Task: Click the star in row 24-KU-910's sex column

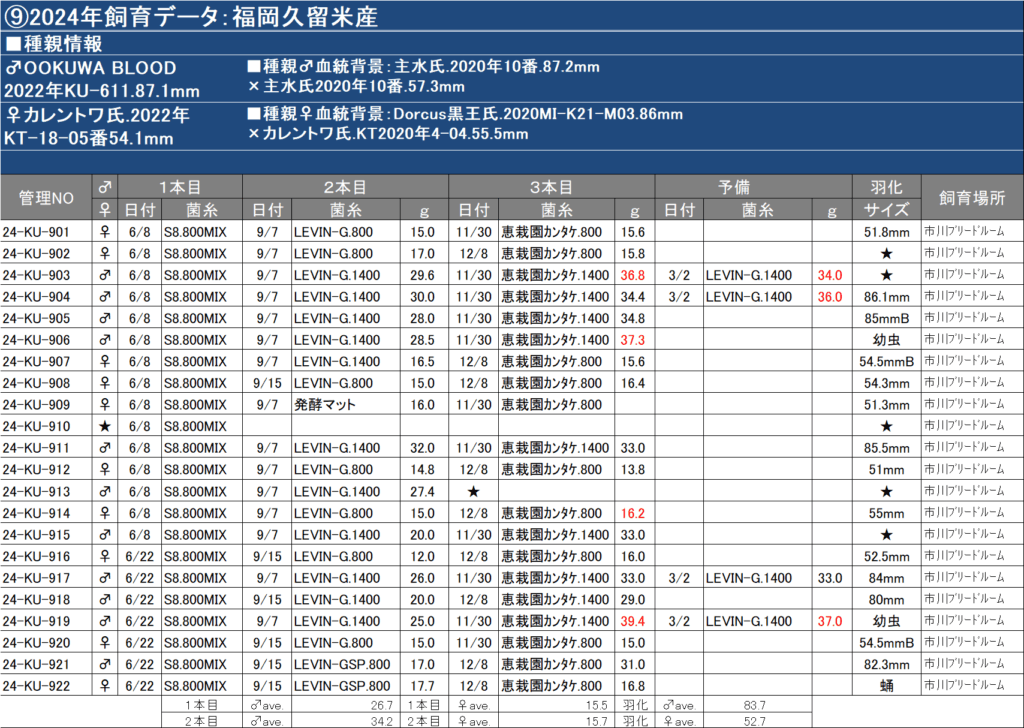Action: pyautogui.click(x=105, y=426)
